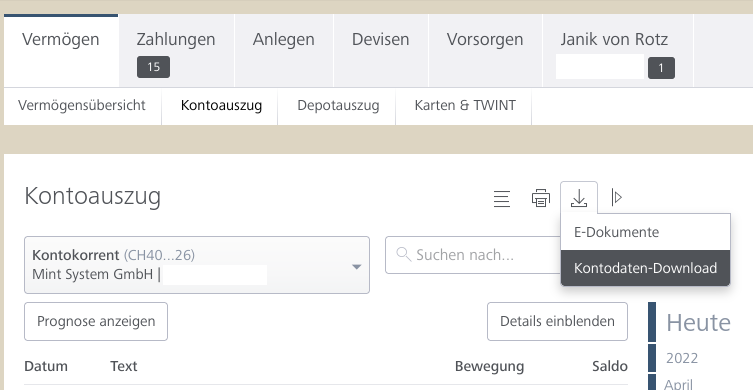
Task: Open the list view menu icon
Action: pyautogui.click(x=502, y=198)
